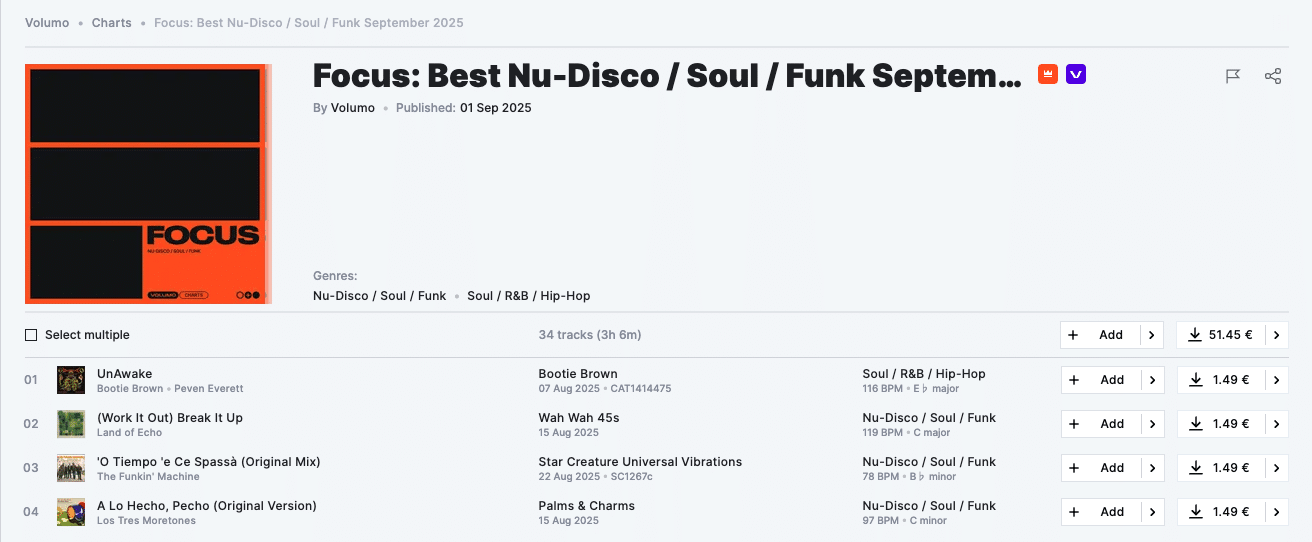Download entire chart for 51.45 €
The width and height of the screenshot is (1312, 542).
(1220, 335)
